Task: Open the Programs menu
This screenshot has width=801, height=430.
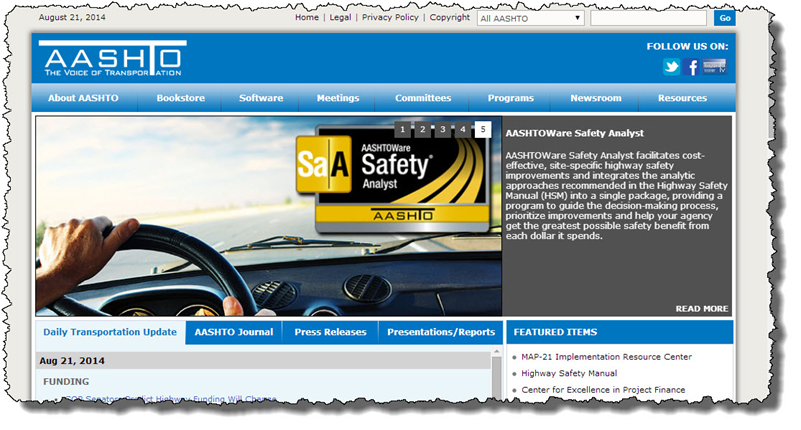Action: coord(510,98)
